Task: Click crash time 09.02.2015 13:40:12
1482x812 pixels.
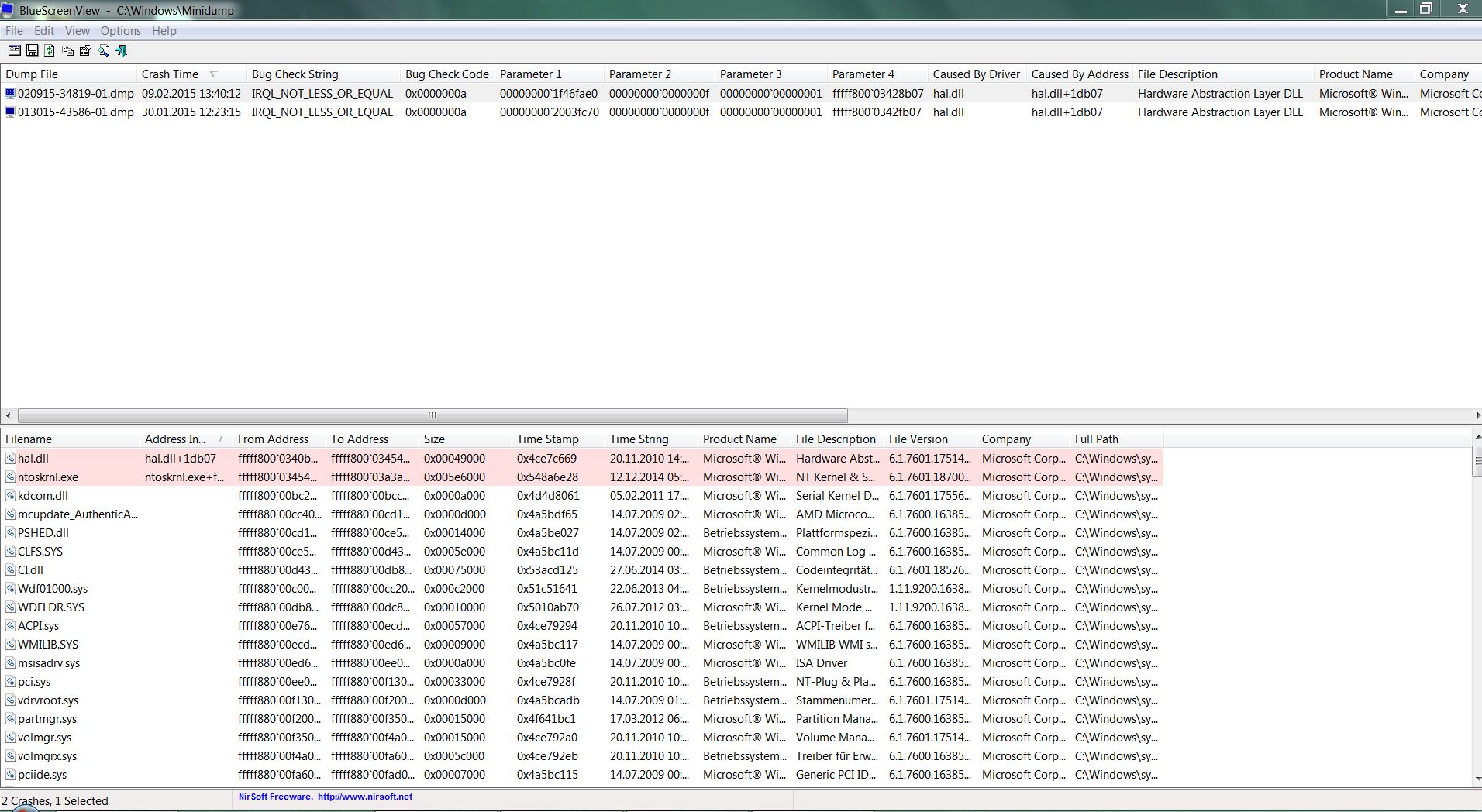Action: (x=191, y=93)
